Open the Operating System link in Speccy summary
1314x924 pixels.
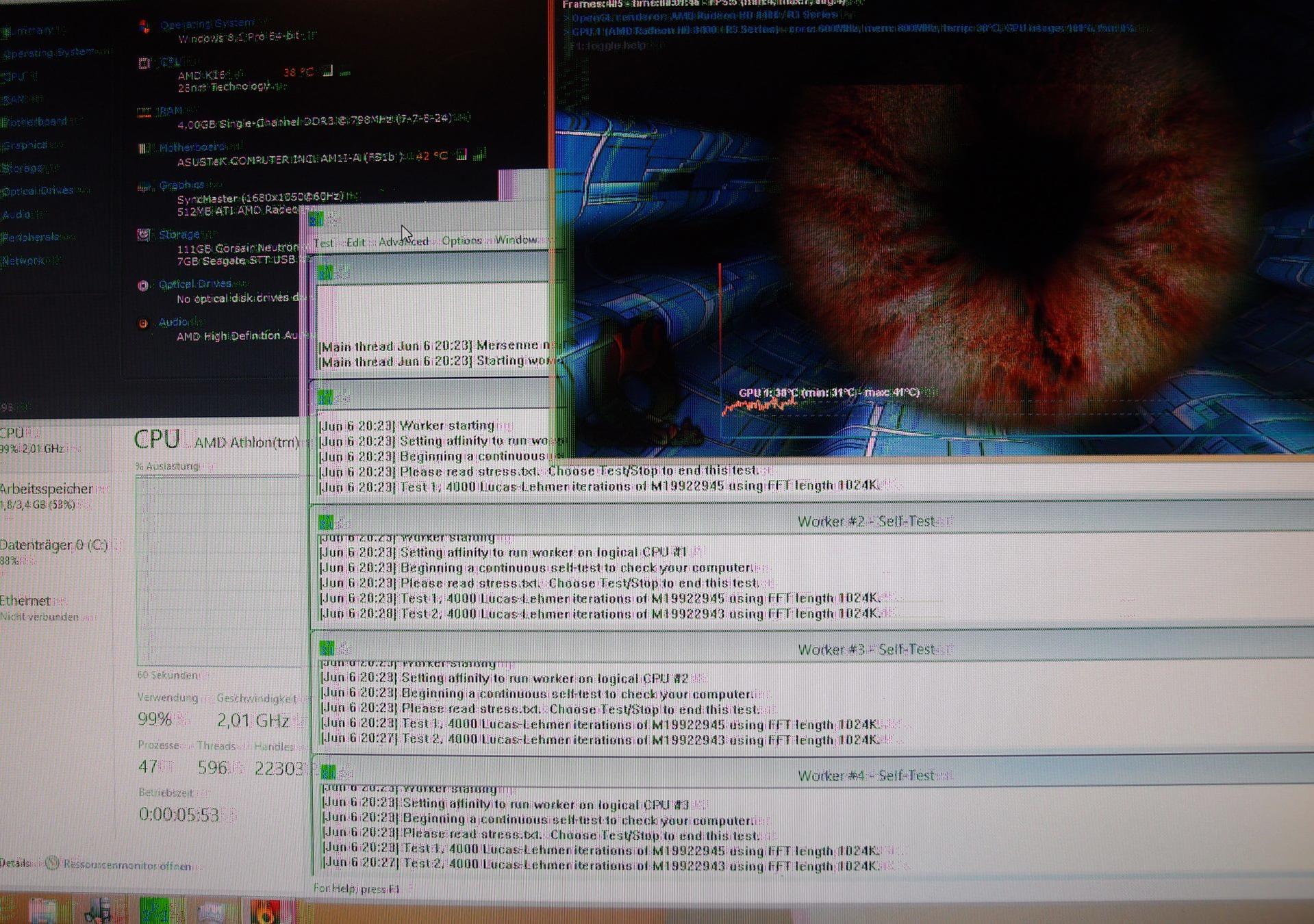pyautogui.click(x=207, y=25)
